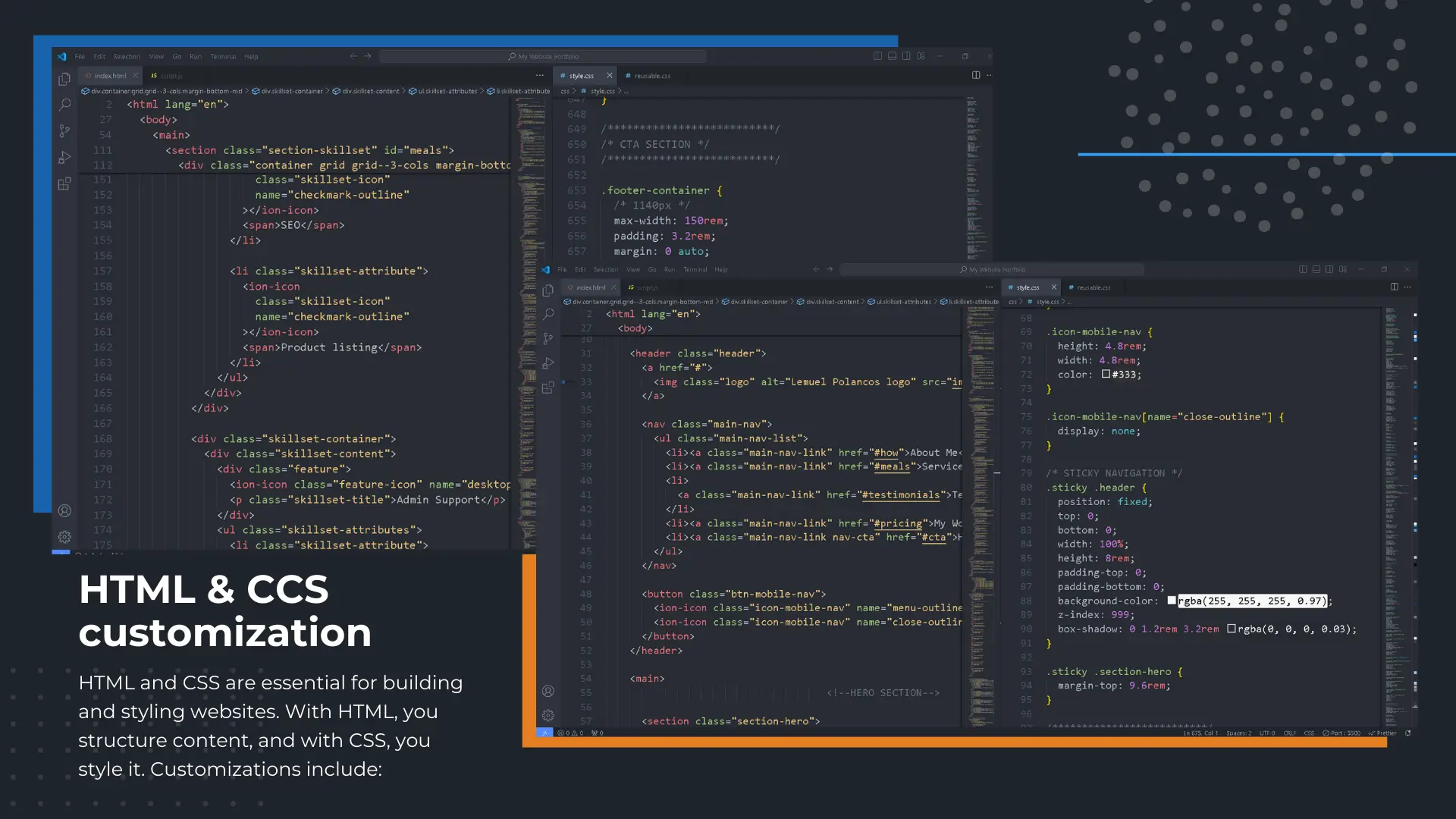Screen dimensions: 1456x819
Task: Toggle primary side bar in the back window
Action: pos(877,56)
